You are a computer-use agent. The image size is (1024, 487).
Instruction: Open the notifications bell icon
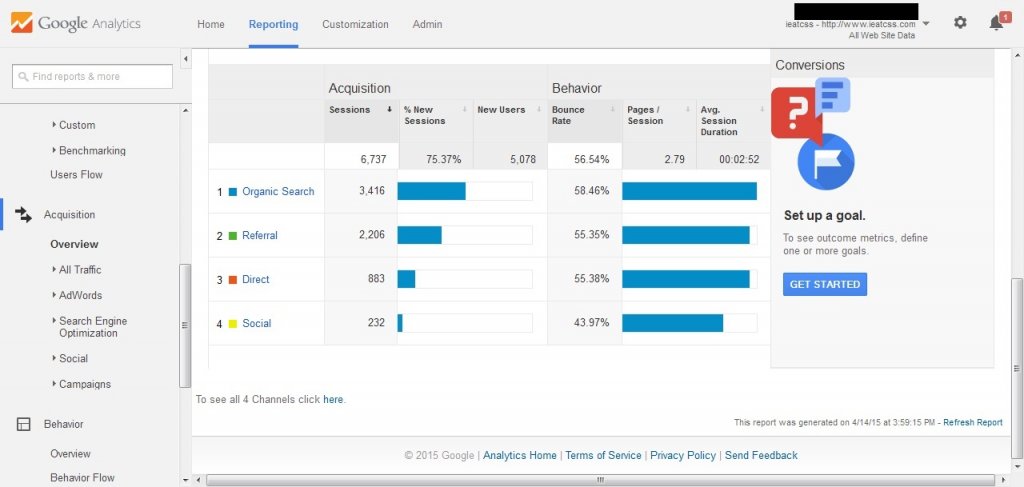[x=996, y=23]
